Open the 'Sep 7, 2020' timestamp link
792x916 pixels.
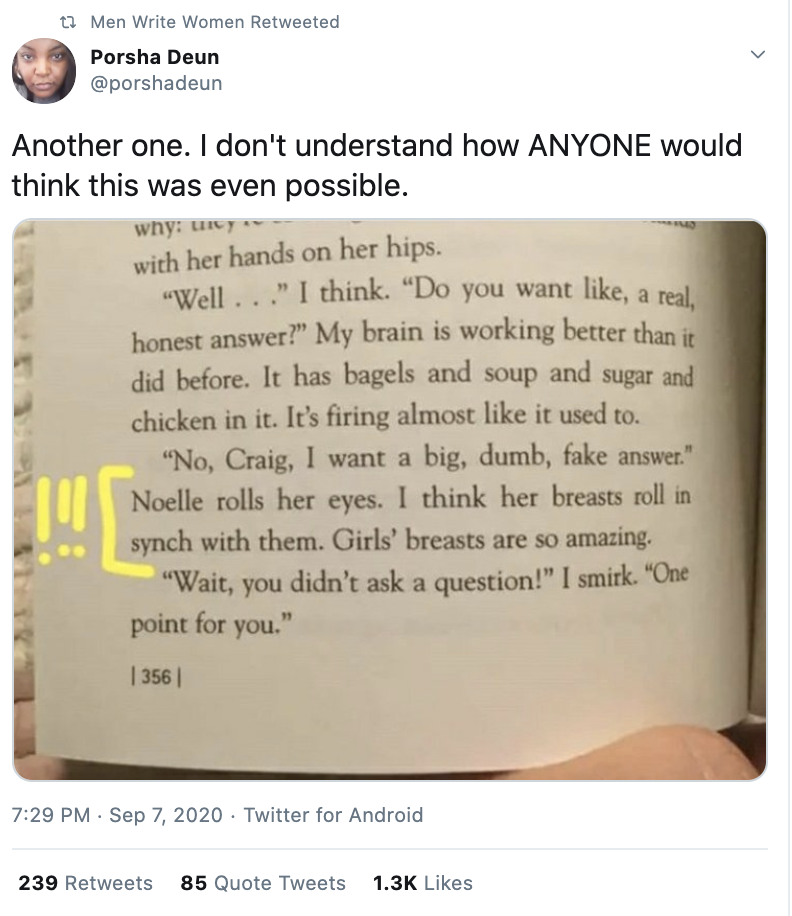point(164,816)
